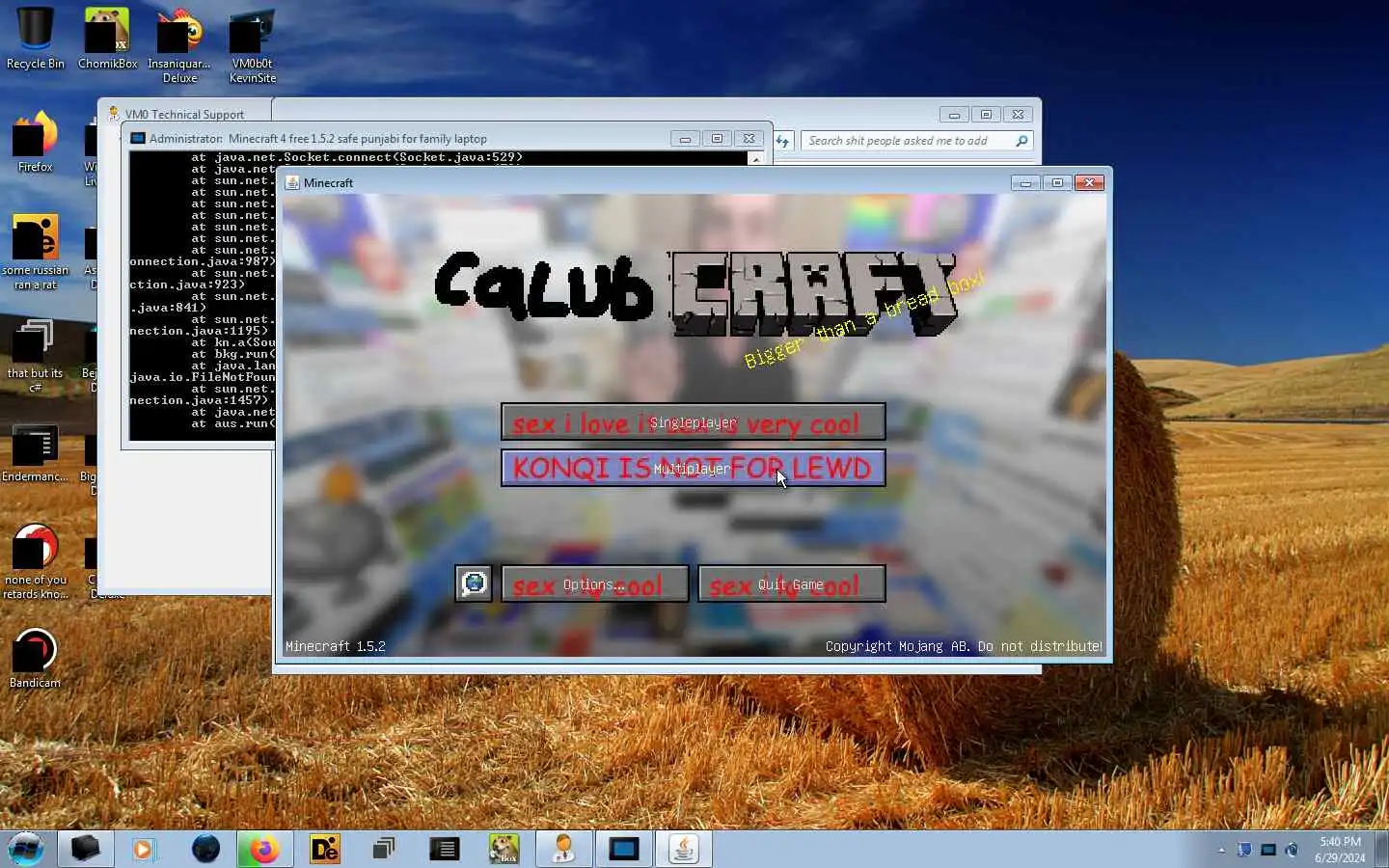This screenshot has width=1389, height=868.
Task: Switch to VM0 Technical Support taskbar icon
Action: (563, 849)
